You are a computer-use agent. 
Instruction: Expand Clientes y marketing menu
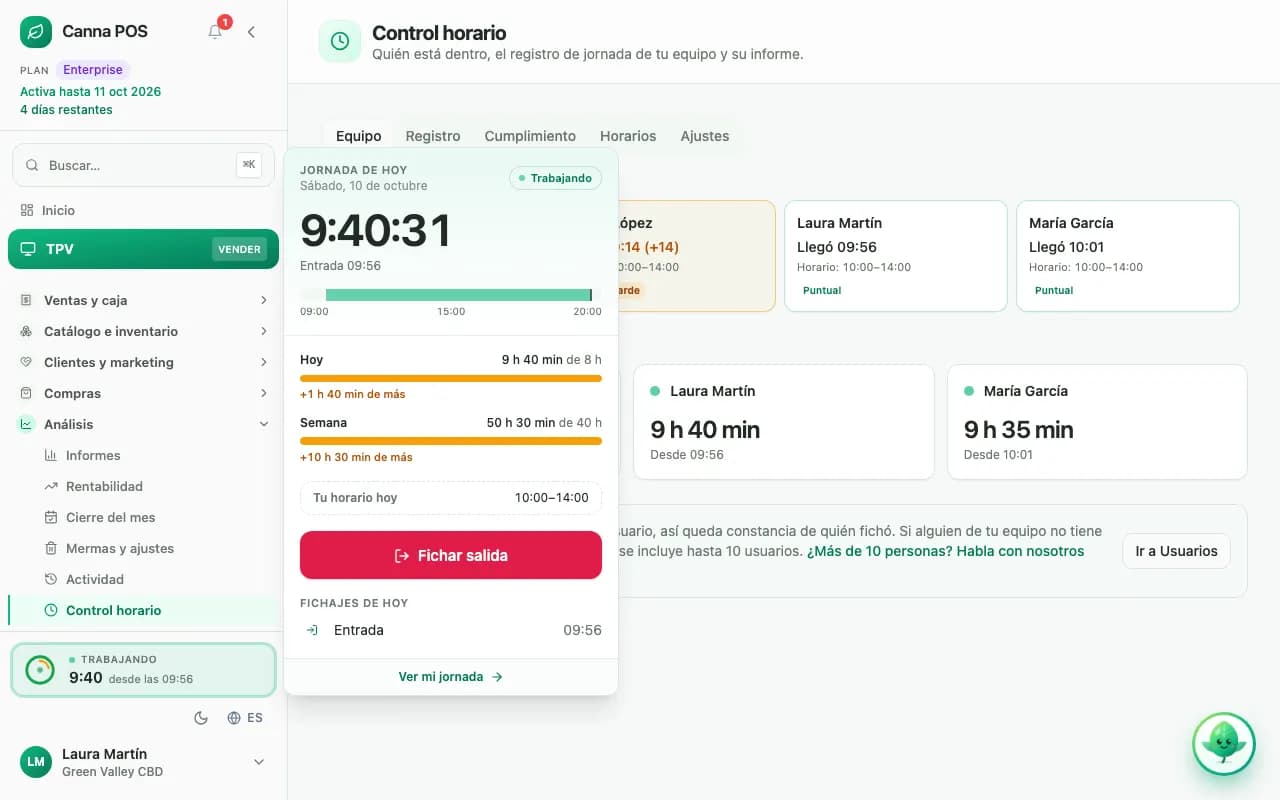pyautogui.click(x=143, y=362)
